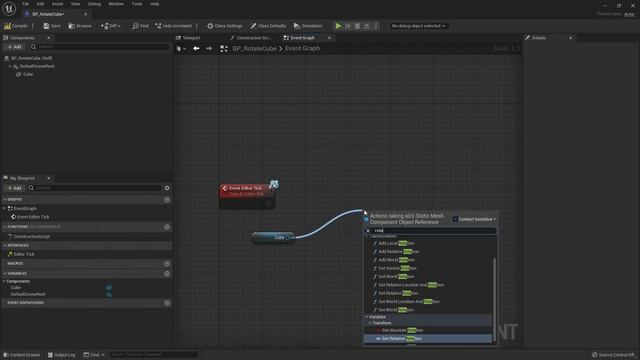Select Event Editor Tick in My Blueprint
Image resolution: width=640 pixels, height=360 pixels.
33,217
